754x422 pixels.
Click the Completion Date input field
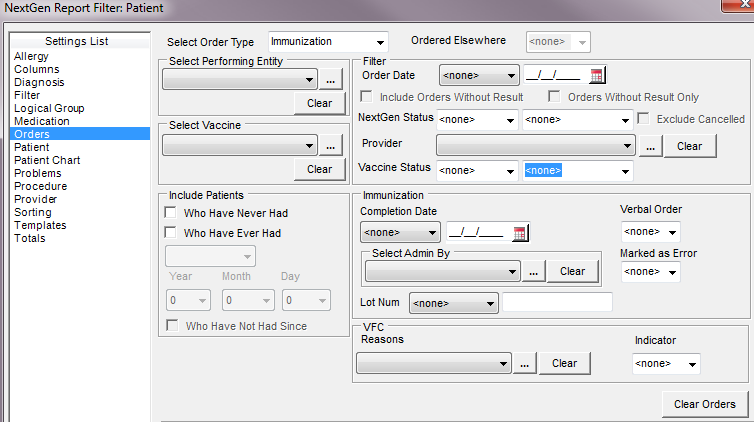[479, 233]
